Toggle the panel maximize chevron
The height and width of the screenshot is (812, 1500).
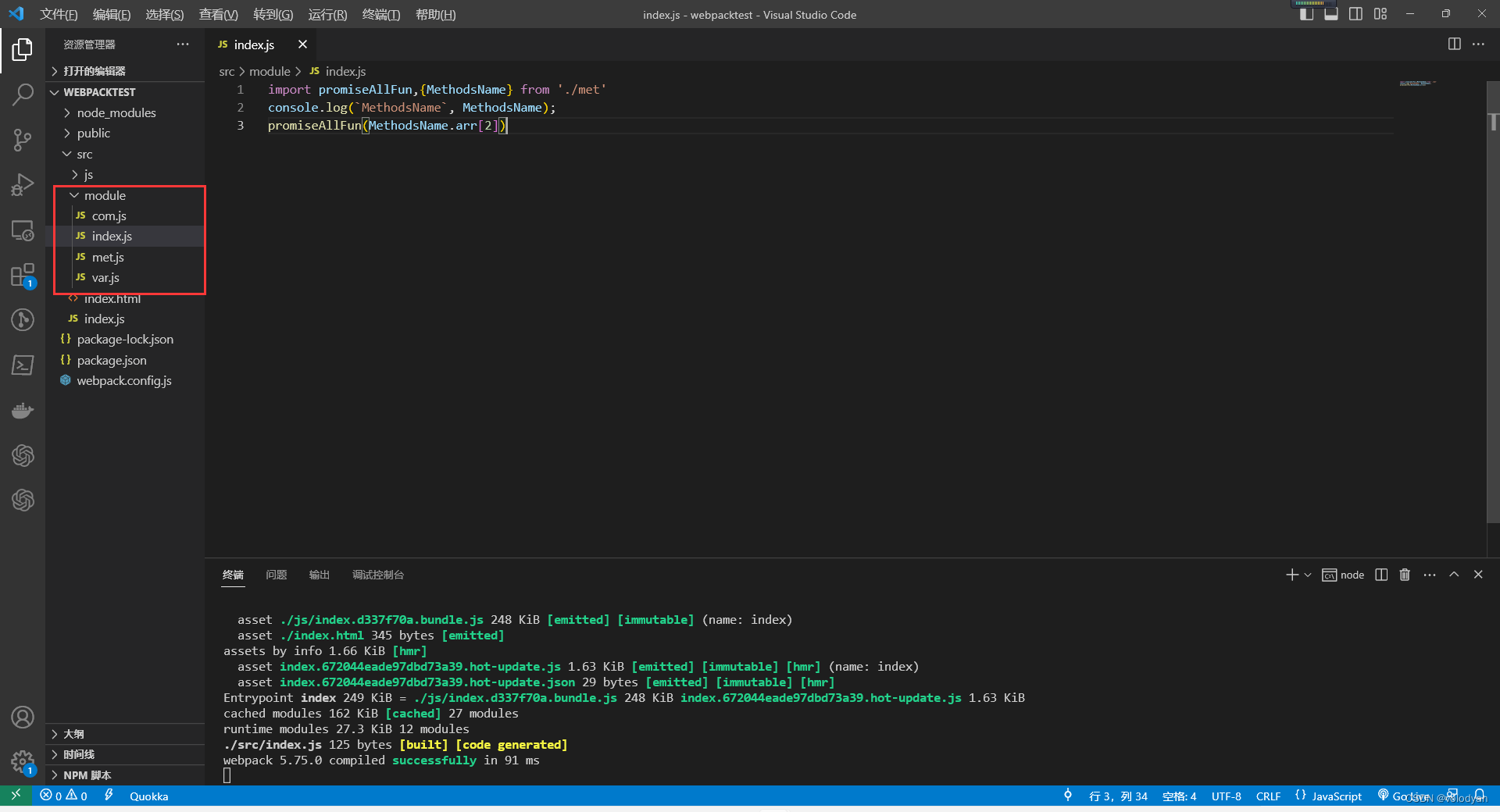click(x=1454, y=575)
